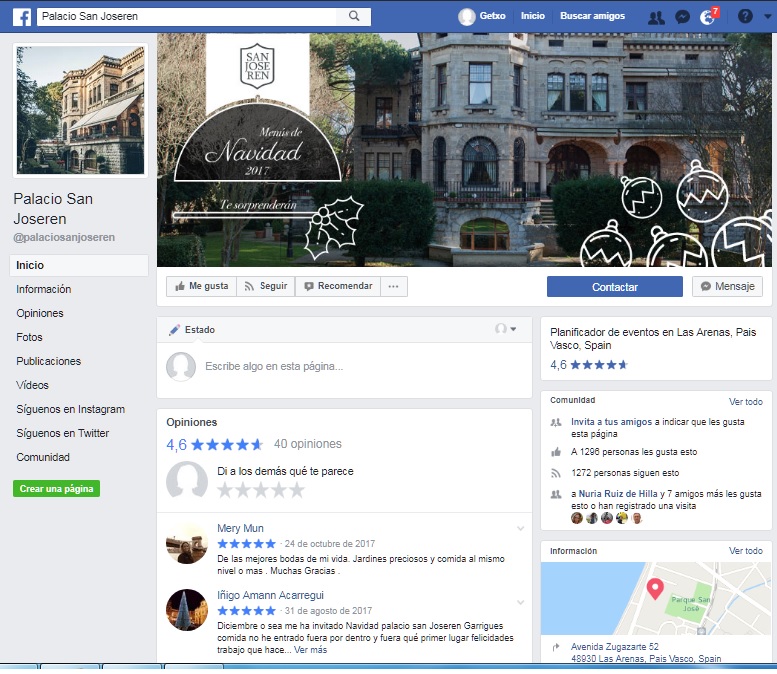Open the three-dots more options button
The image size is (777, 674).
tap(393, 286)
